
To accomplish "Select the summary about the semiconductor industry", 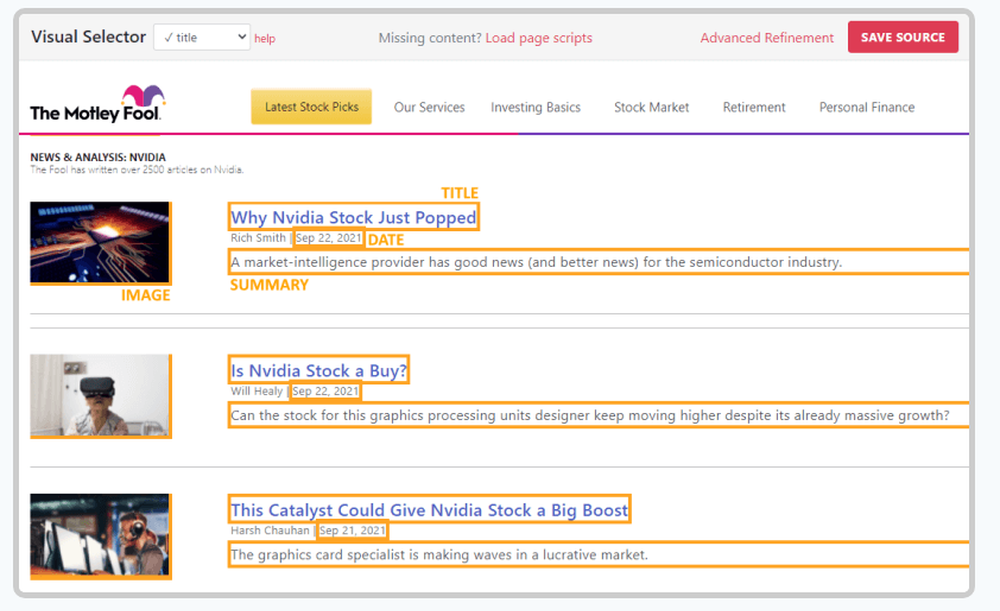I will (536, 262).
